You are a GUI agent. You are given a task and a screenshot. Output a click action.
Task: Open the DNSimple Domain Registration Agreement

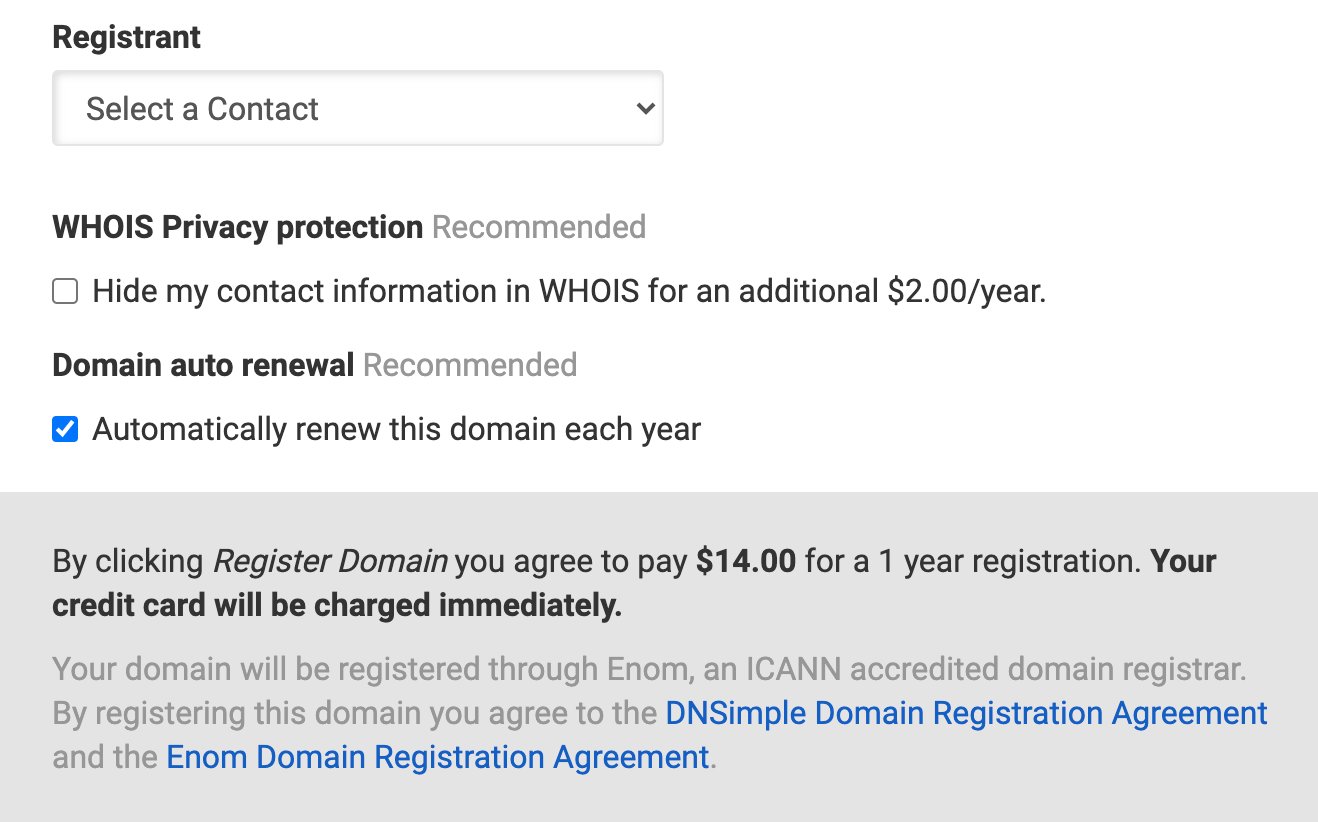point(966,713)
